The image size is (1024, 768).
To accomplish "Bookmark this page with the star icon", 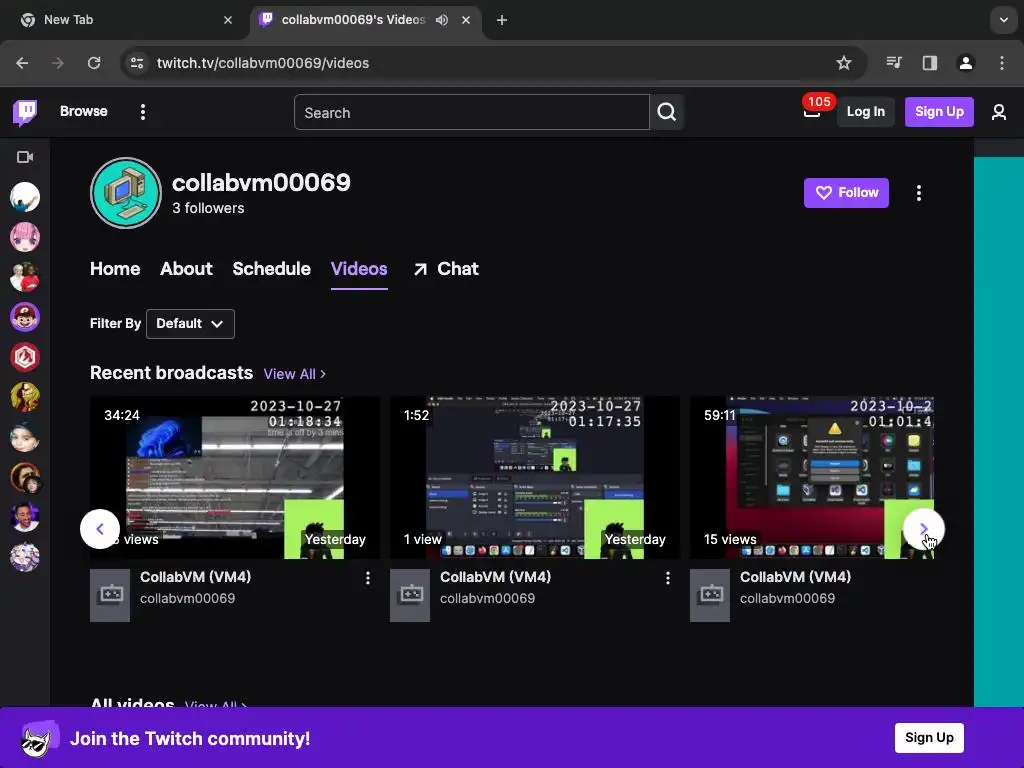I will coord(844,63).
